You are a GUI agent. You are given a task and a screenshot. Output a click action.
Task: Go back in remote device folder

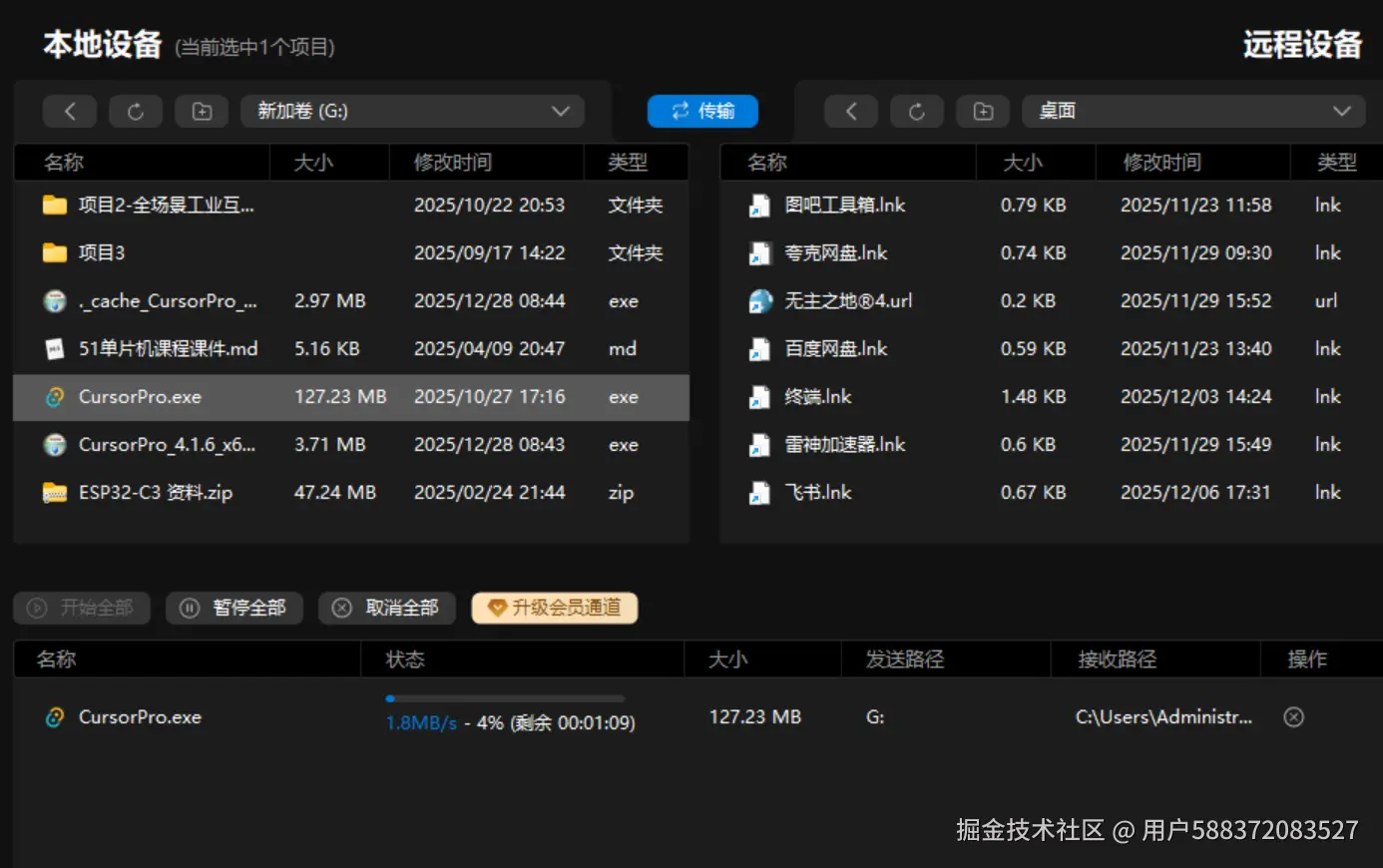851,111
